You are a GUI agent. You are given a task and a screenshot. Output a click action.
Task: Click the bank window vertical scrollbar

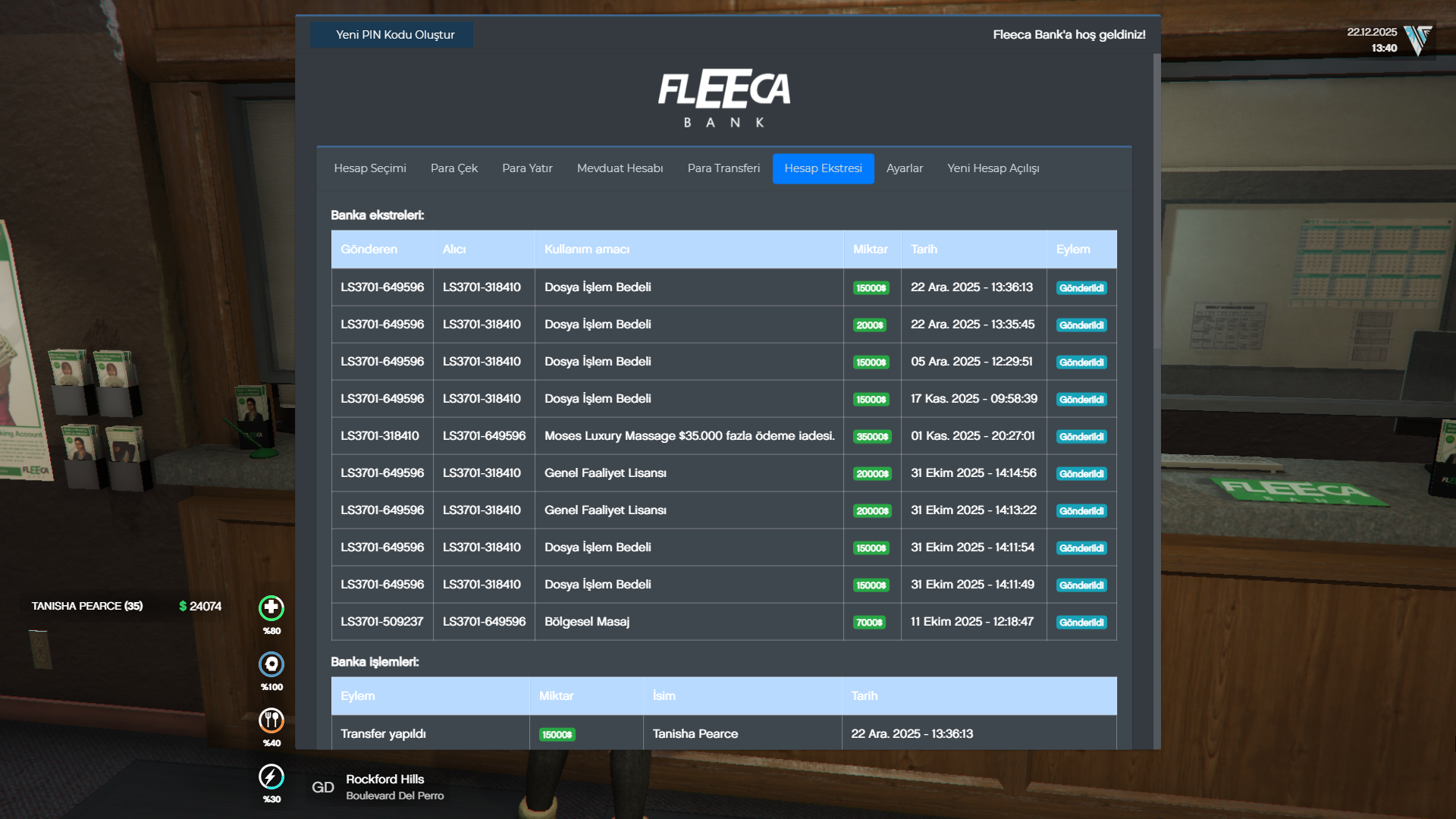pyautogui.click(x=1156, y=201)
